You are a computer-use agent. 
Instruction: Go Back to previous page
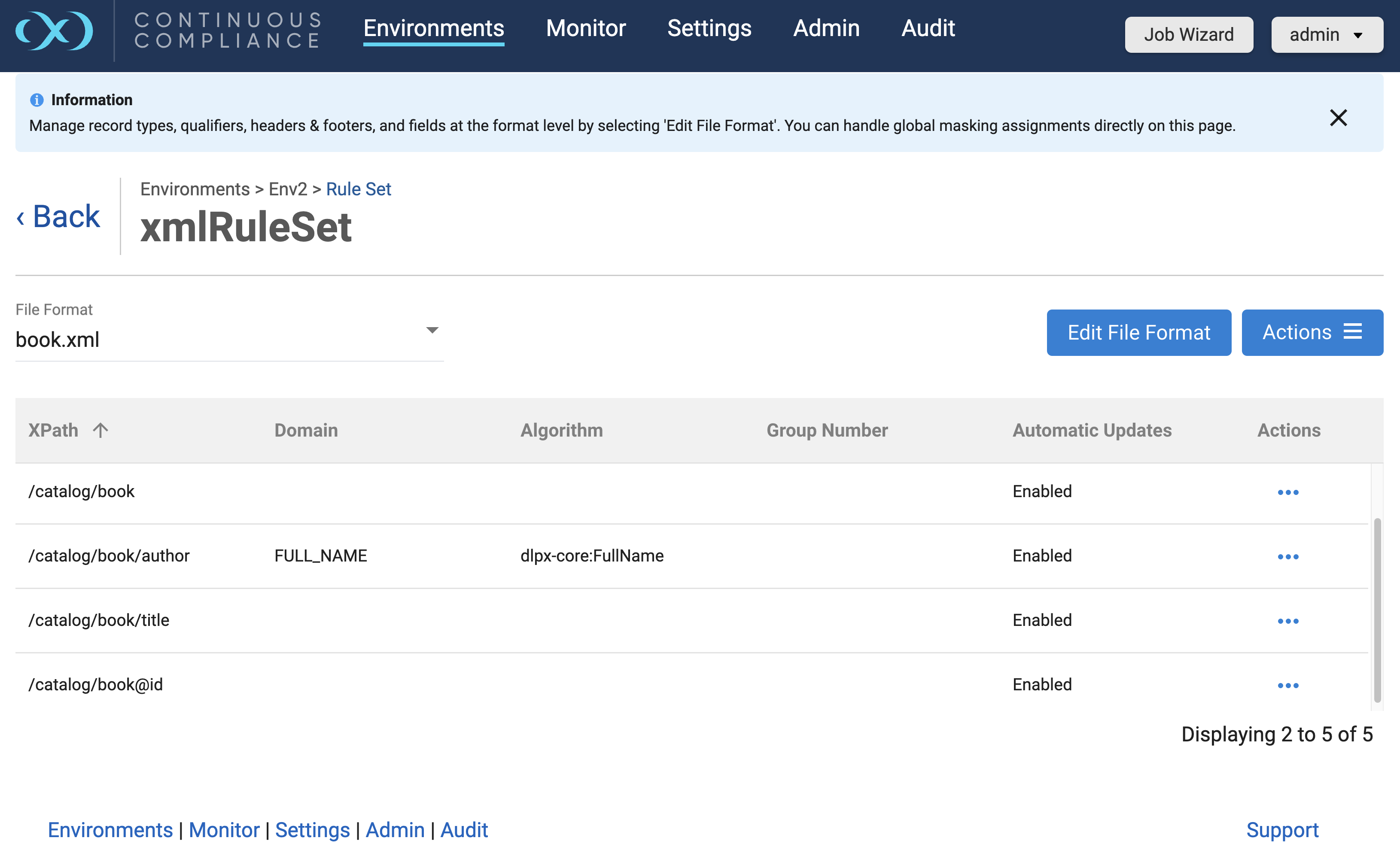58,216
